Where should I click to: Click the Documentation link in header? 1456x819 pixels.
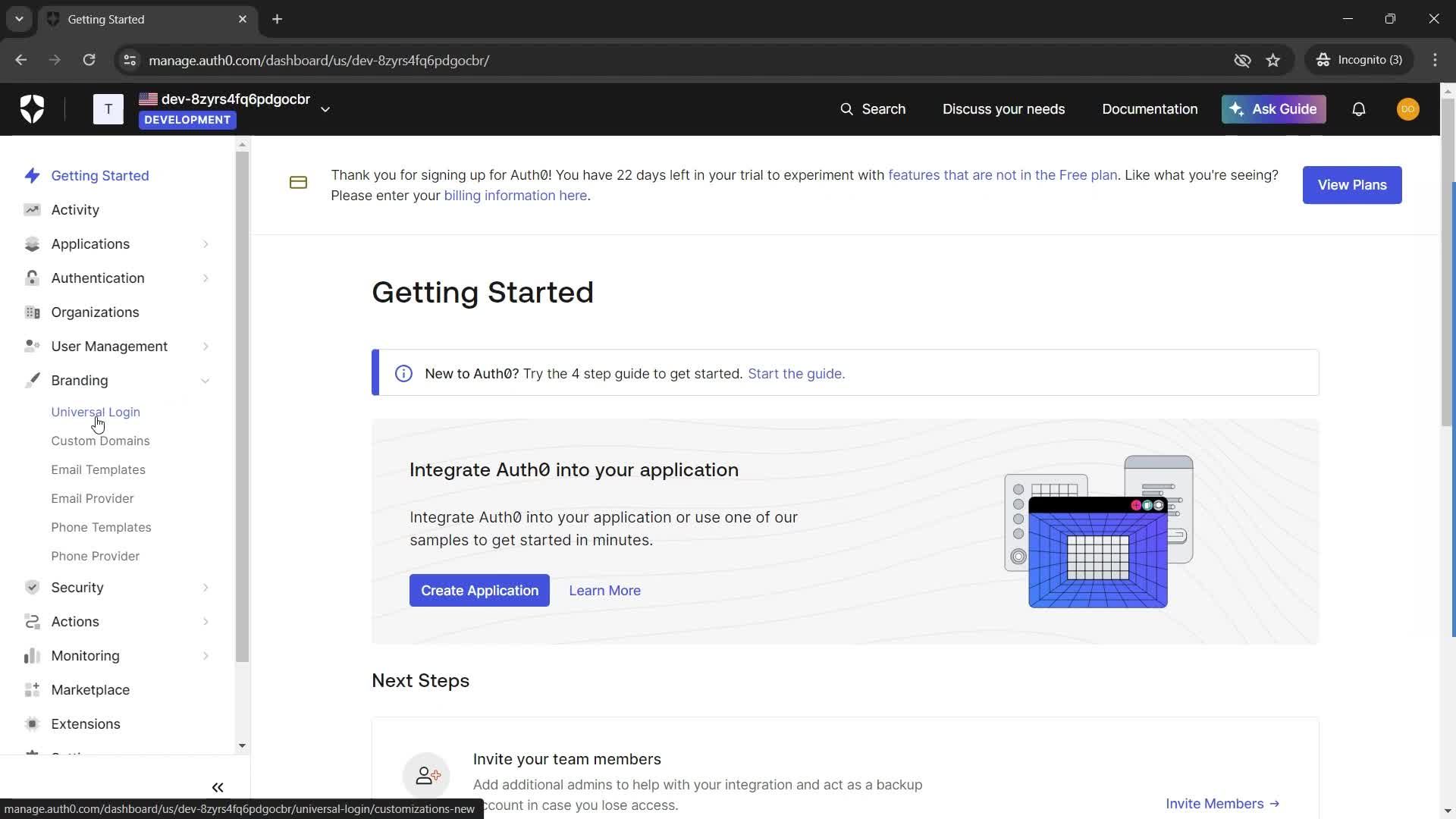1150,109
